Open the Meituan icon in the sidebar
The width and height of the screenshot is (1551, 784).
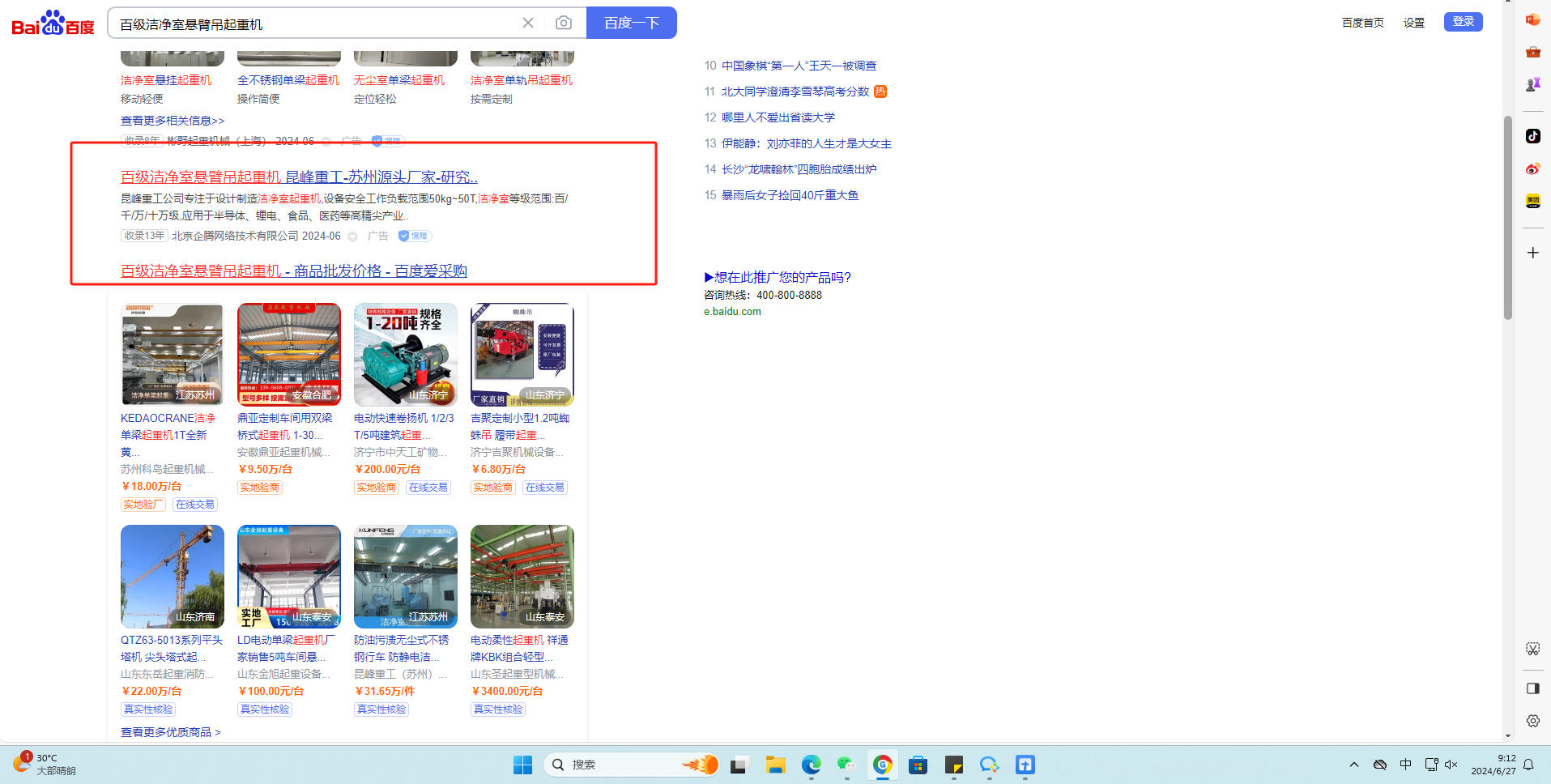(x=1532, y=201)
